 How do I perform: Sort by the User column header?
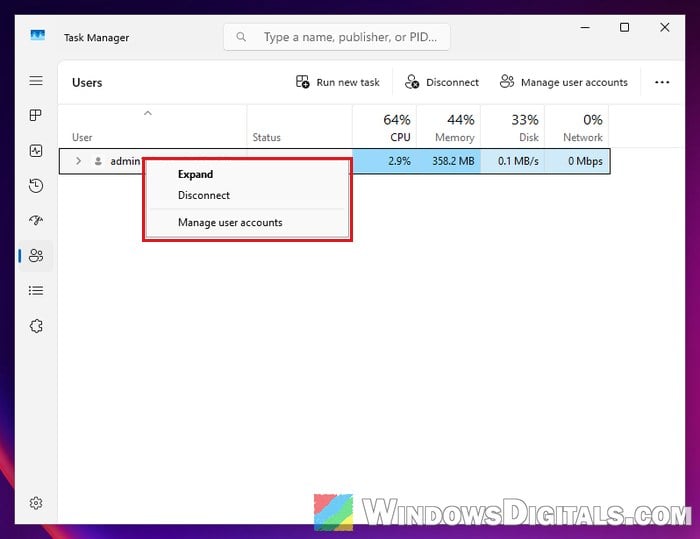point(153,126)
